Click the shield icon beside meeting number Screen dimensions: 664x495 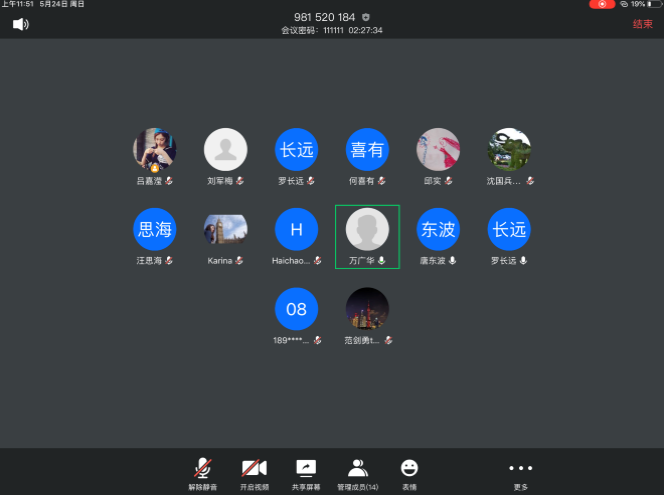coord(365,17)
